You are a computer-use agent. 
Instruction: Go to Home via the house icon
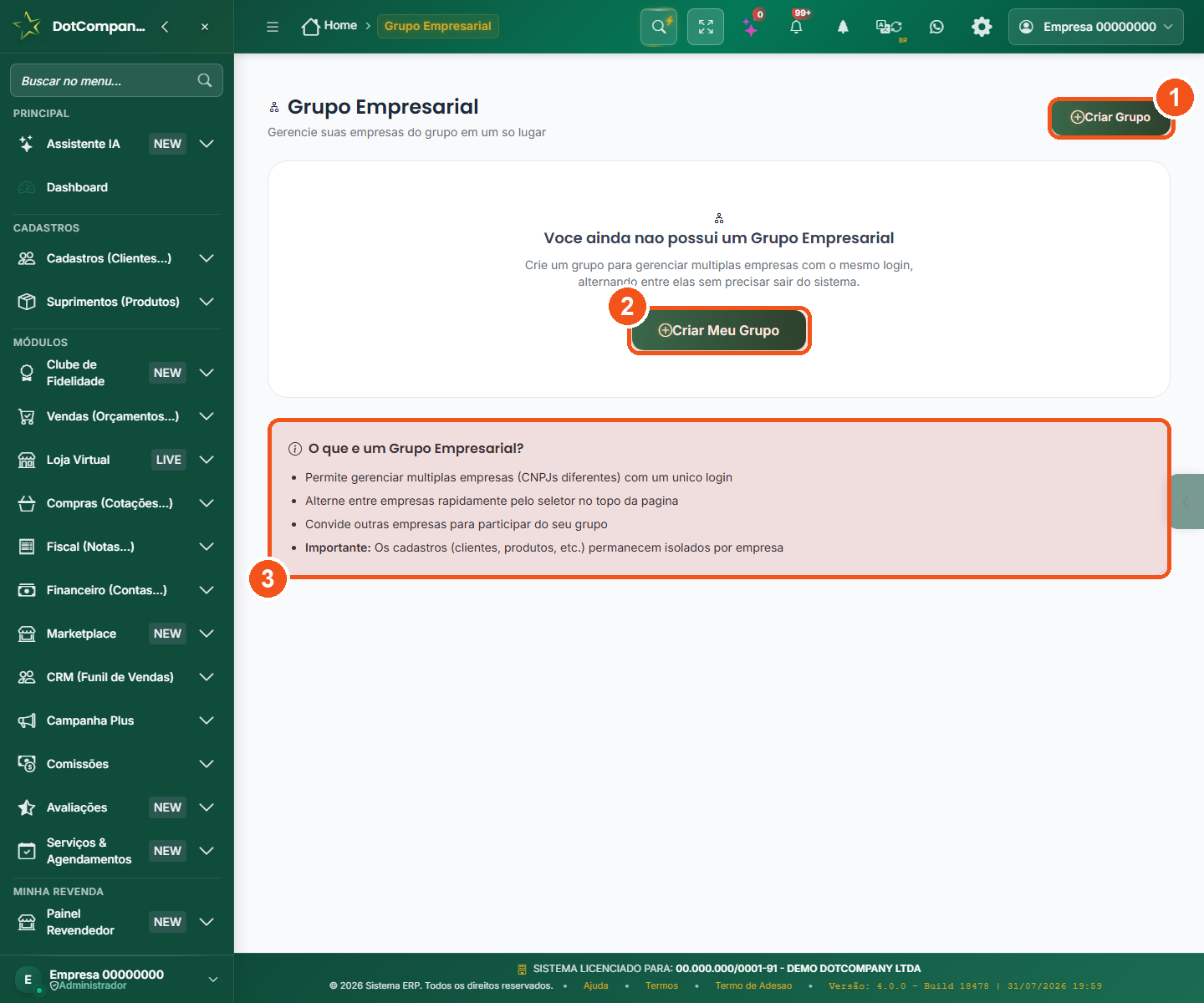tap(311, 27)
